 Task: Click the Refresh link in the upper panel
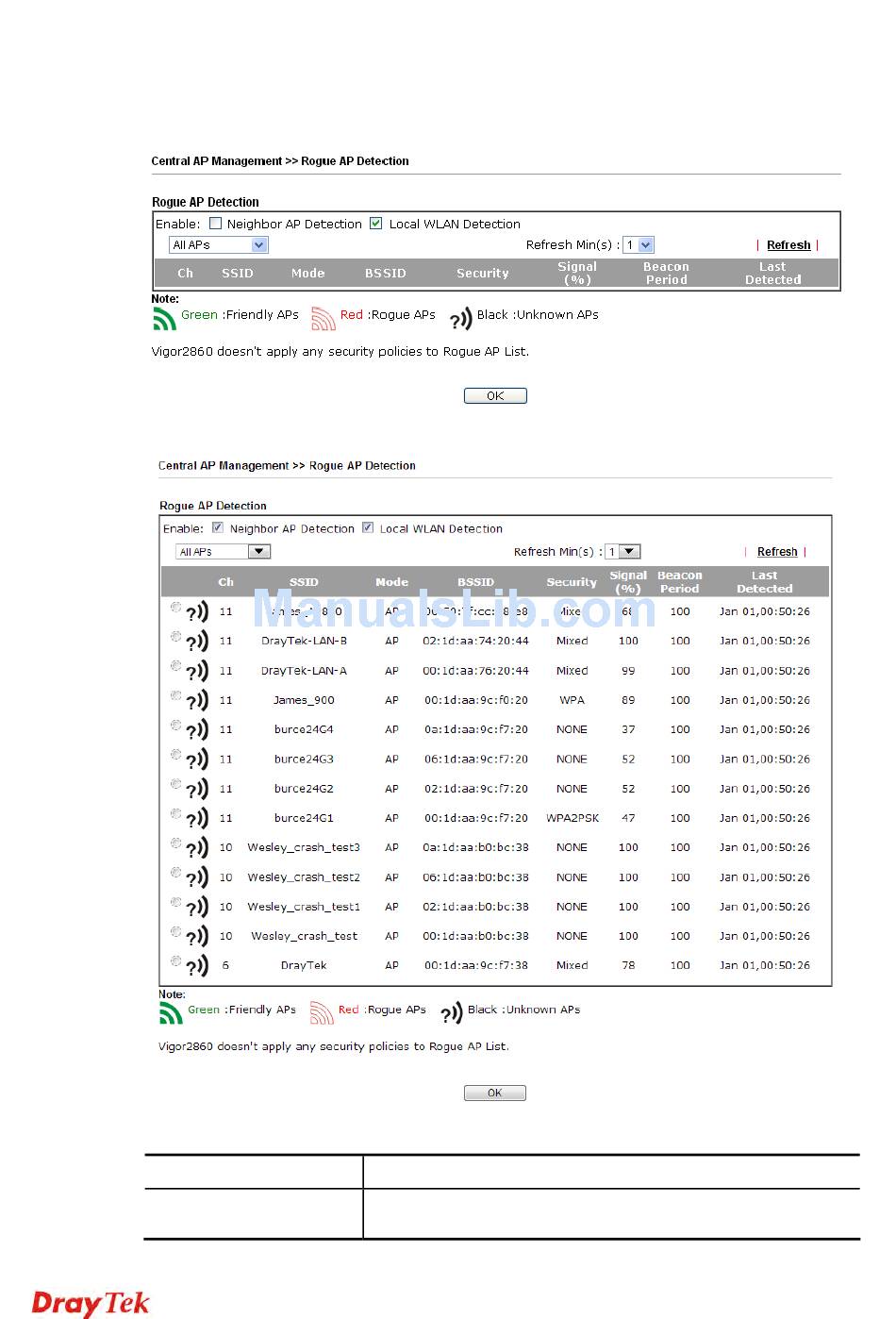pos(788,245)
